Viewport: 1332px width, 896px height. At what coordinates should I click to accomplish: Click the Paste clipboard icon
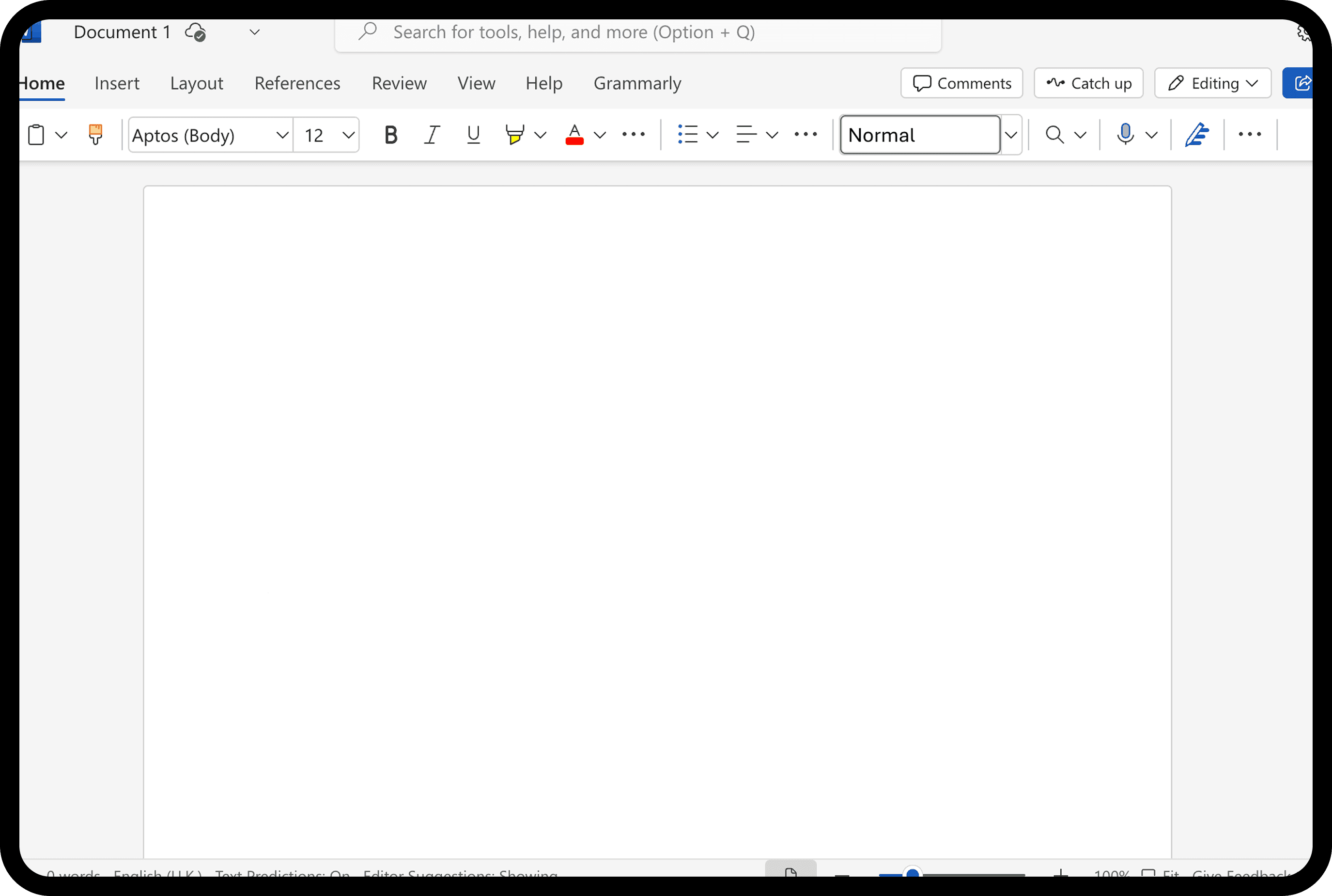pos(36,135)
